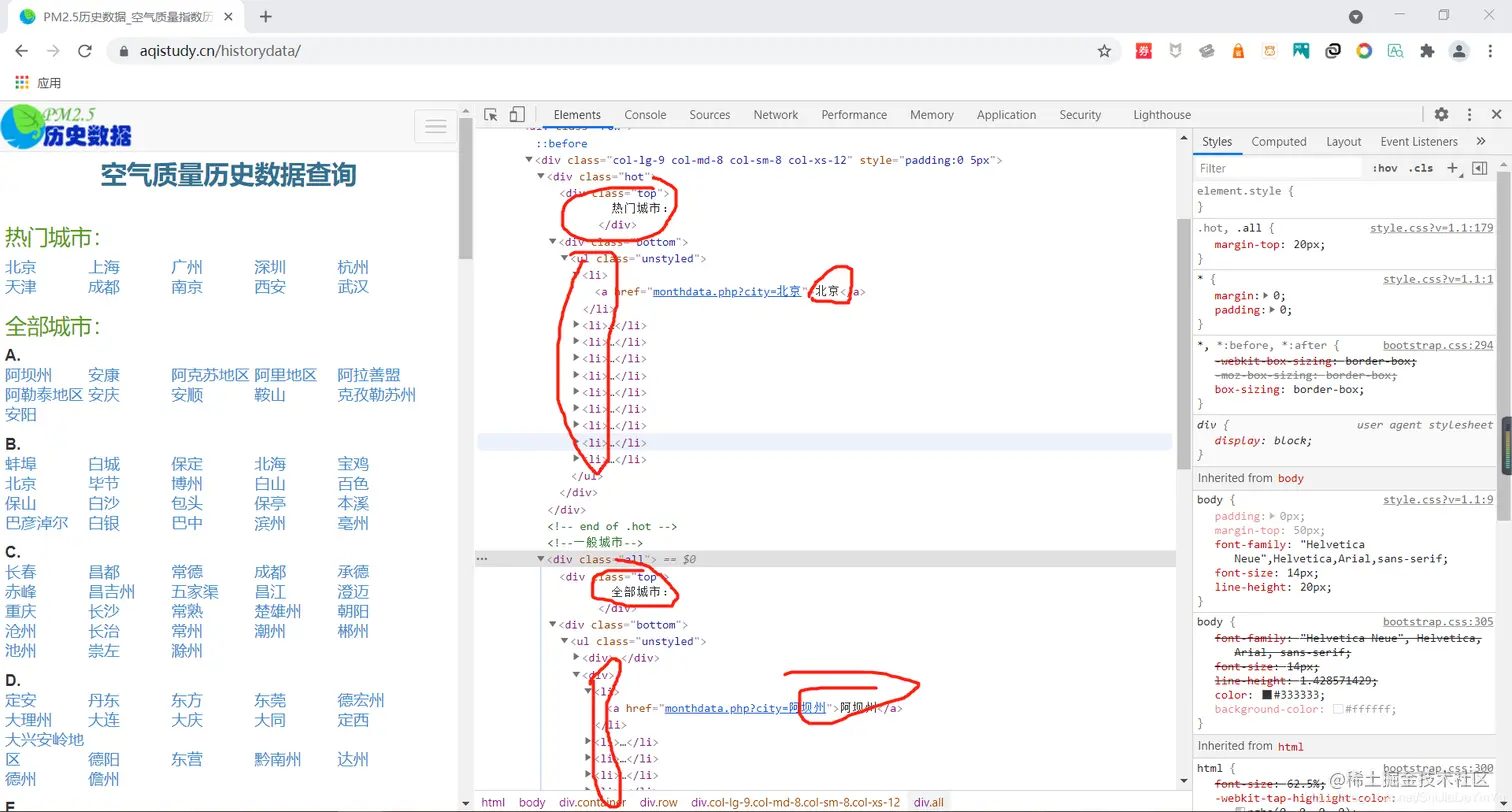Bookmark this page with the star icon
The image size is (1512, 812).
1104,51
